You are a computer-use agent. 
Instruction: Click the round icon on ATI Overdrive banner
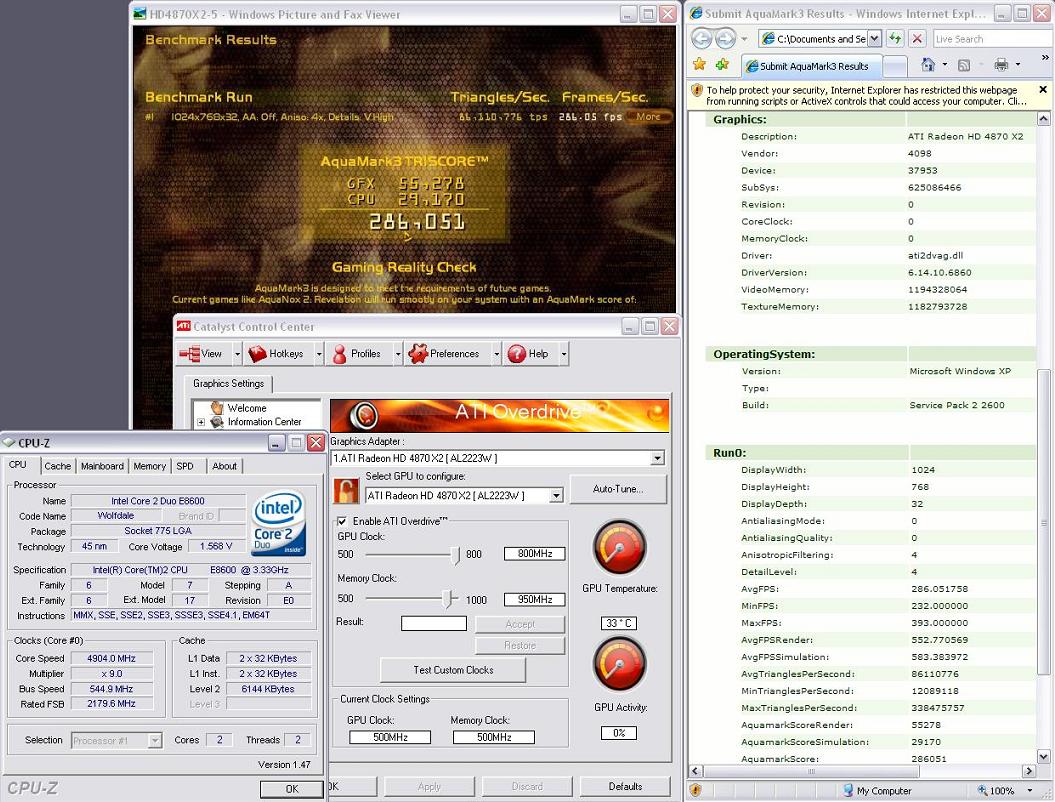[x=364, y=416]
